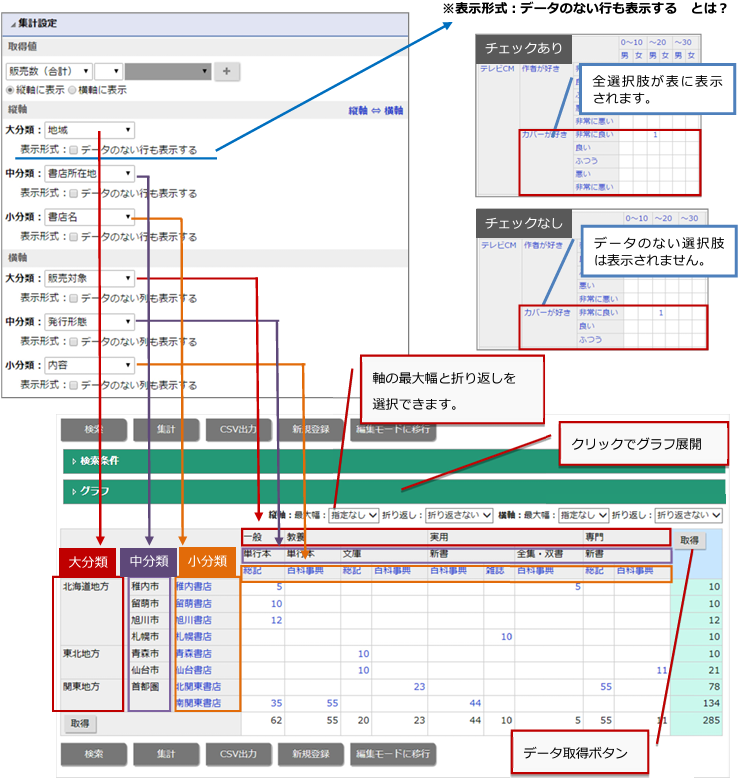Open the 縦軸 最大幅 指定なし dropdown
The image size is (740, 780).
click(354, 515)
